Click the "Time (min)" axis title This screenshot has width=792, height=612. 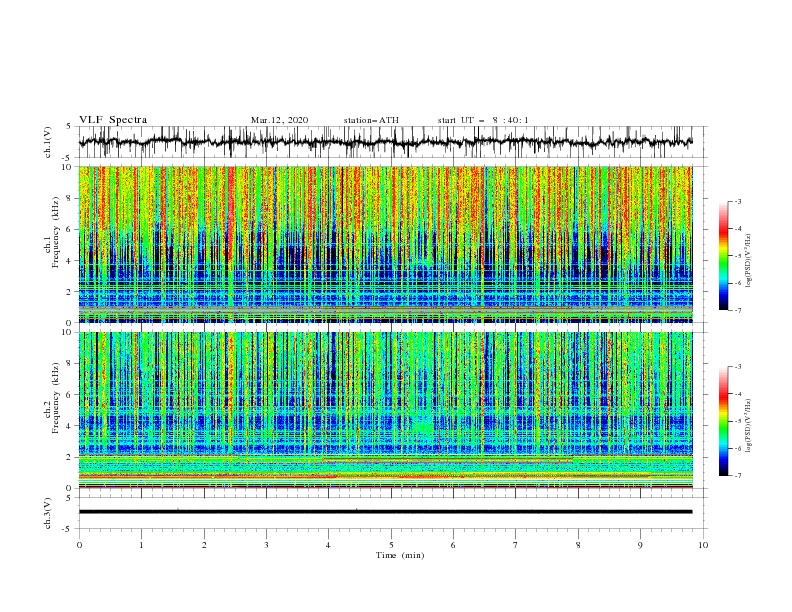point(400,555)
